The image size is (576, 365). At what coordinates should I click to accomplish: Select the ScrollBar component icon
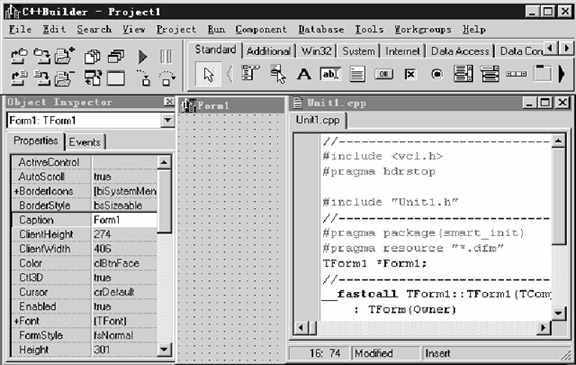(x=516, y=75)
